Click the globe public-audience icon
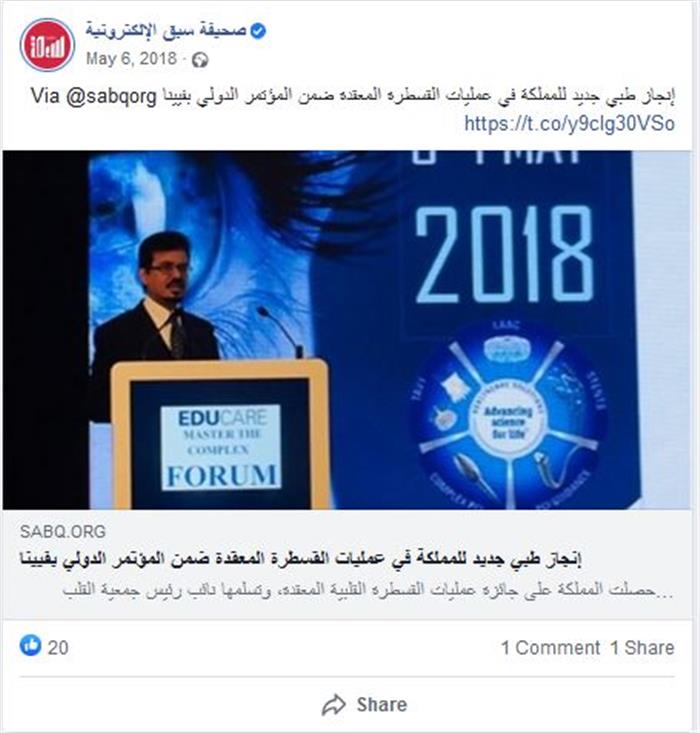The height and width of the screenshot is (733, 700). (200, 60)
